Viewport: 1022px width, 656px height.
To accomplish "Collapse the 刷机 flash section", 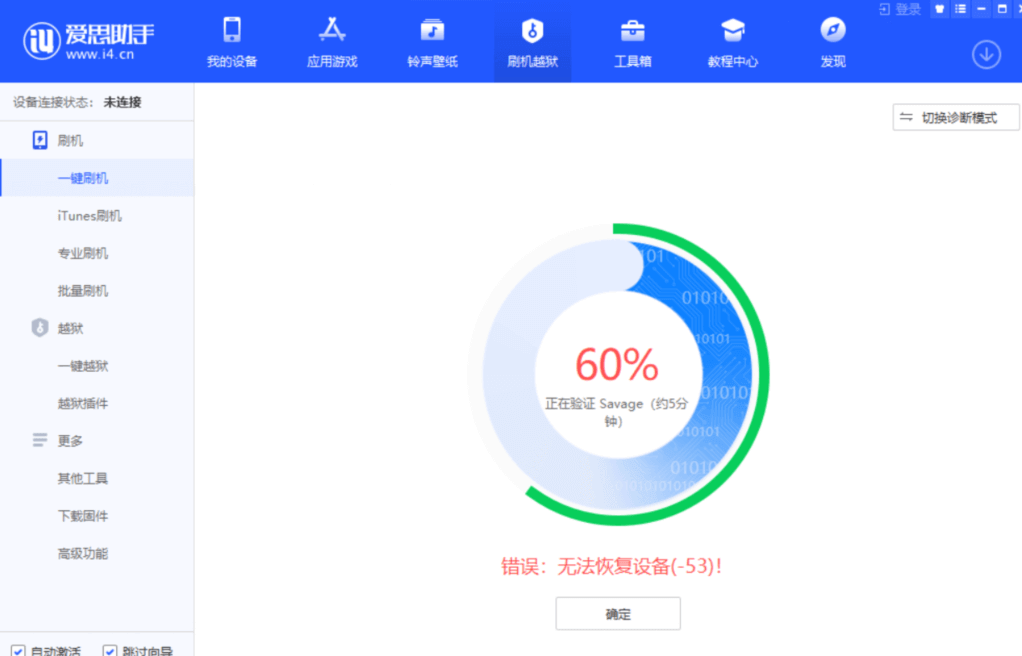I will coord(70,140).
